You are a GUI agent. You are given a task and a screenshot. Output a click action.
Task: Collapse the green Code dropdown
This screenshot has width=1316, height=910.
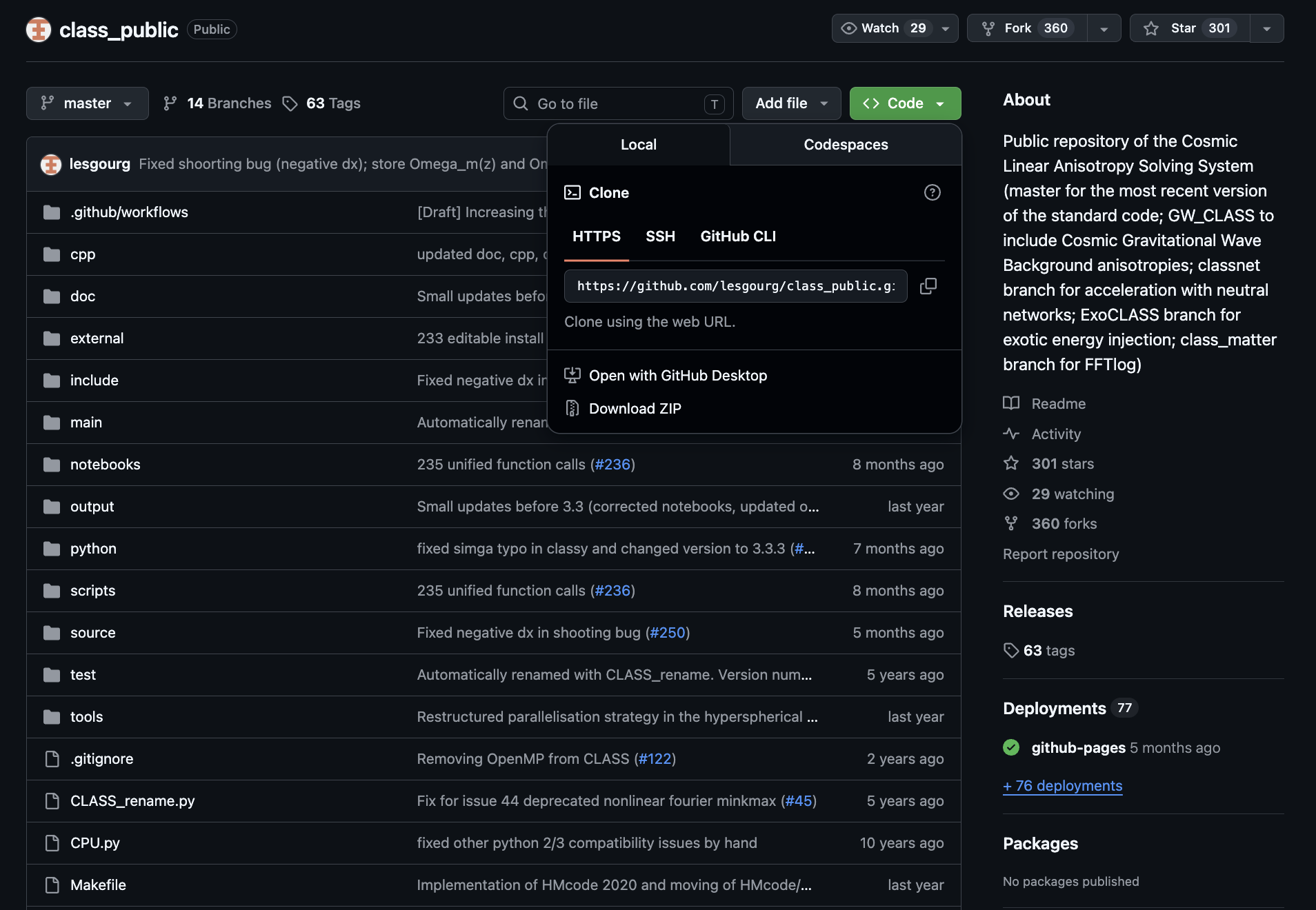coord(906,103)
